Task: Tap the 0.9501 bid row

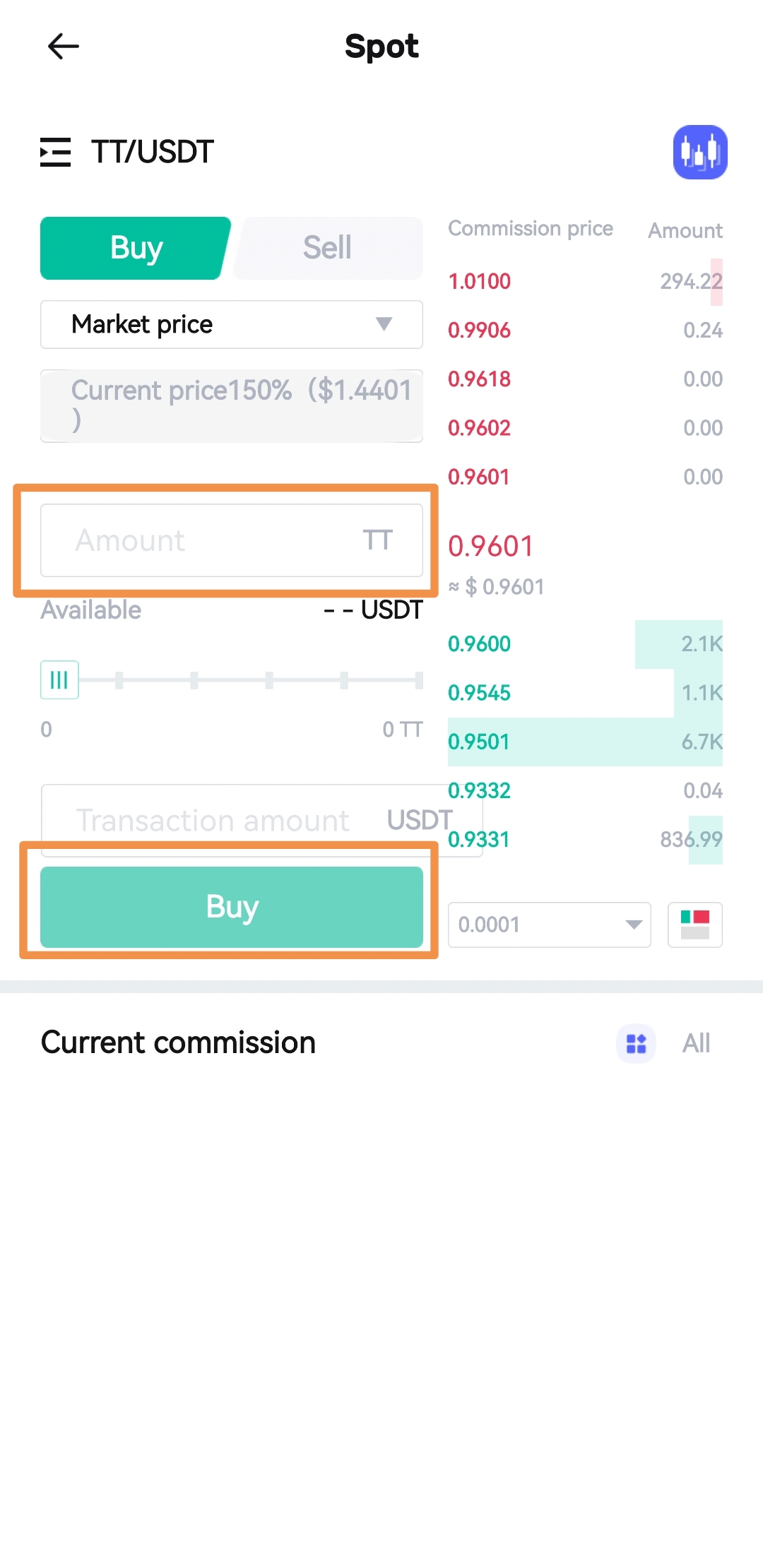Action: 584,742
